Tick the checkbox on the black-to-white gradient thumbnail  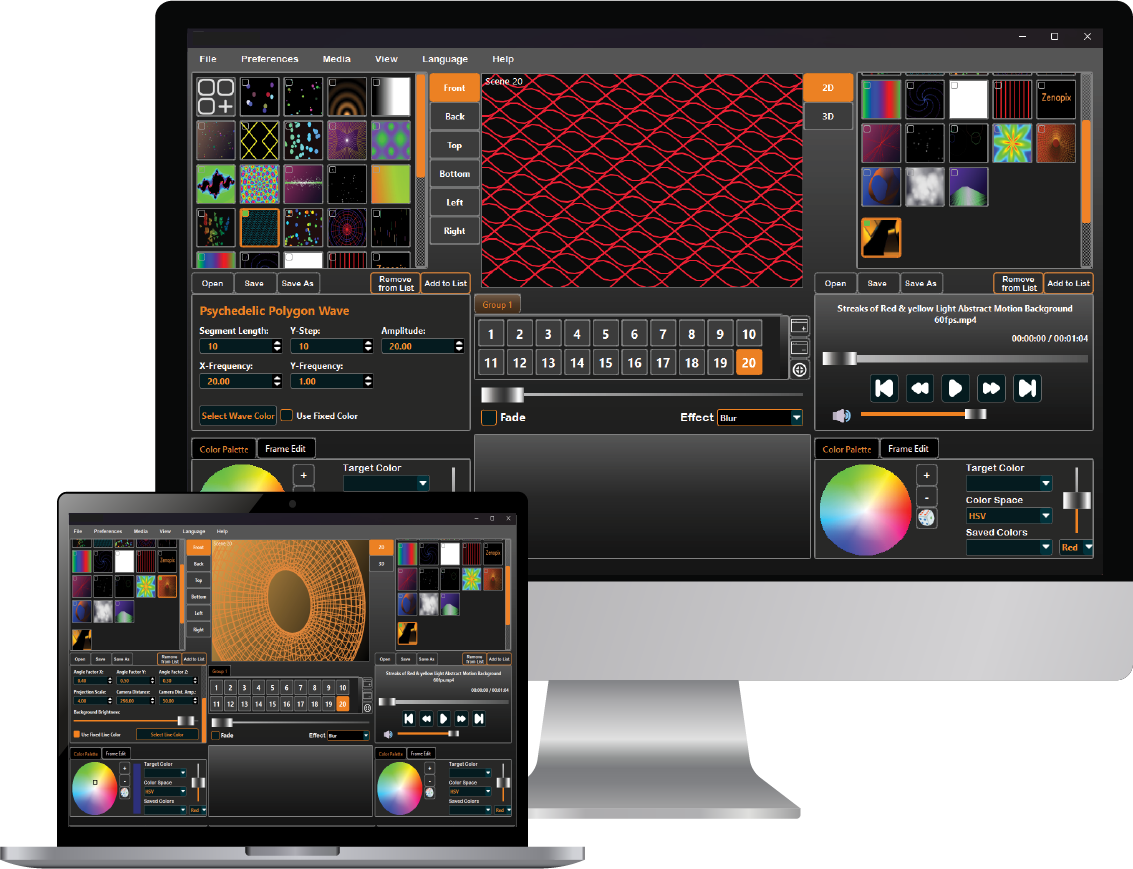coord(376,82)
